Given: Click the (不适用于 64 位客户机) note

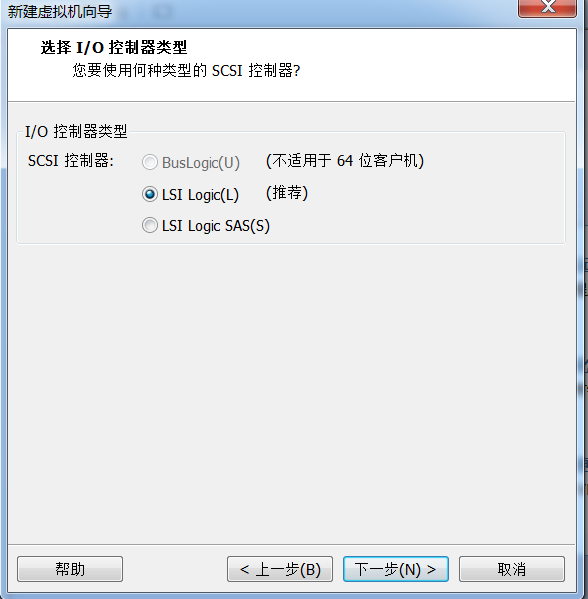Looking at the screenshot, I should (x=345, y=161).
